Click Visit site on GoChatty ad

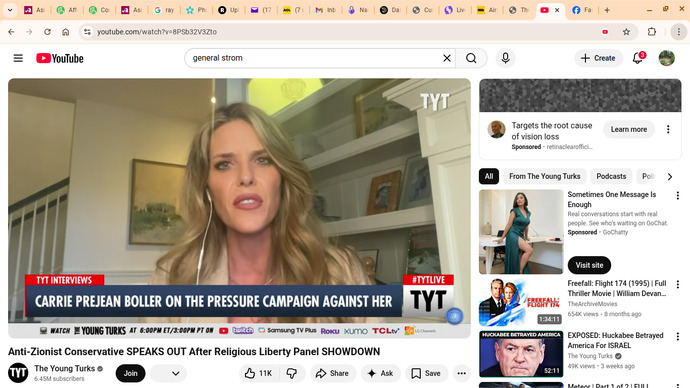coord(589,265)
